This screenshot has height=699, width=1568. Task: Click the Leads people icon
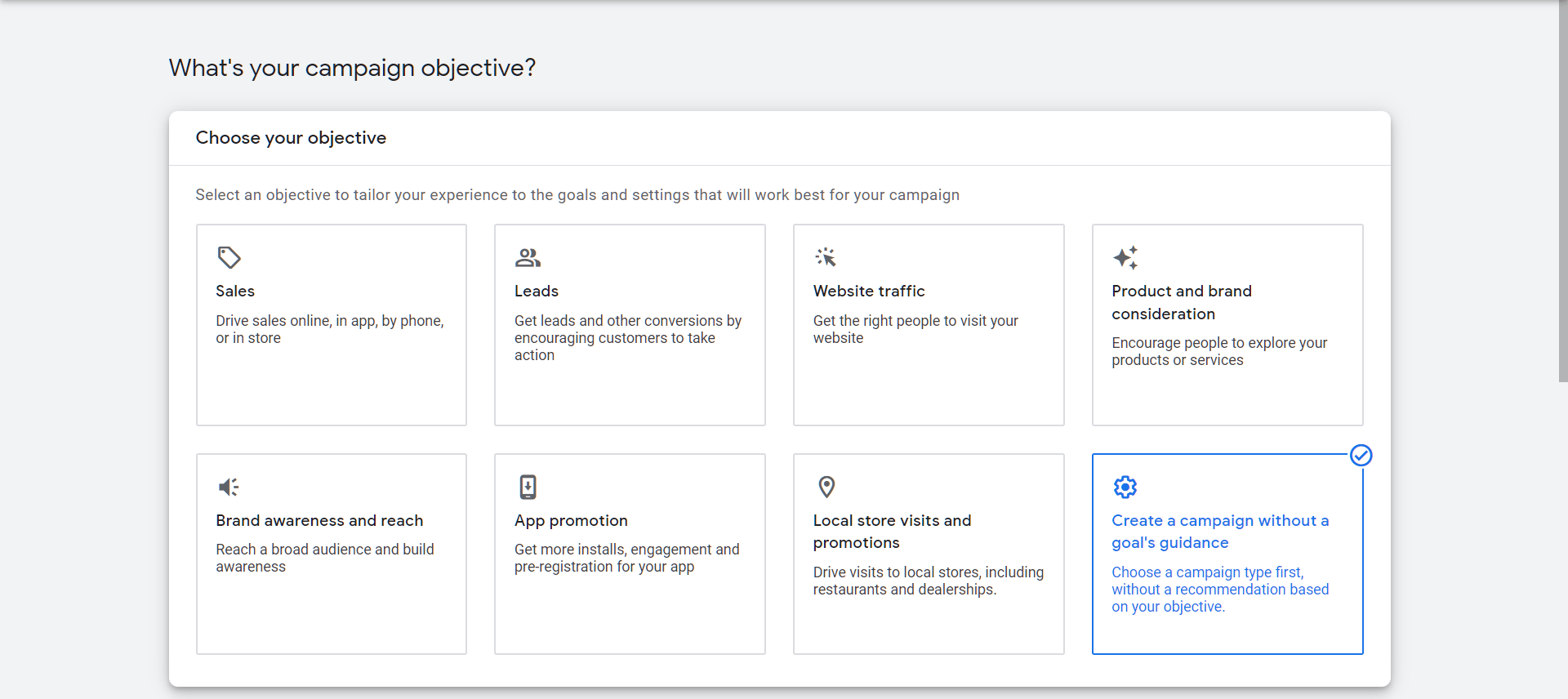tap(528, 258)
